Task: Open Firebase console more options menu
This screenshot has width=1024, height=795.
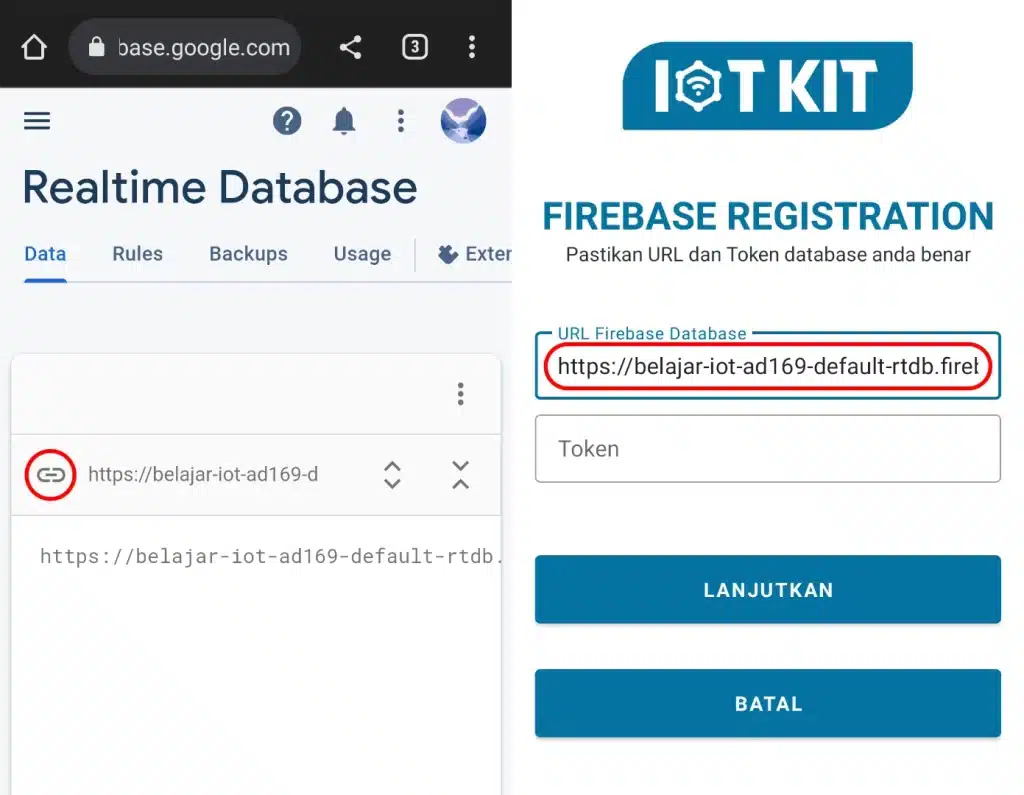Action: 401,121
